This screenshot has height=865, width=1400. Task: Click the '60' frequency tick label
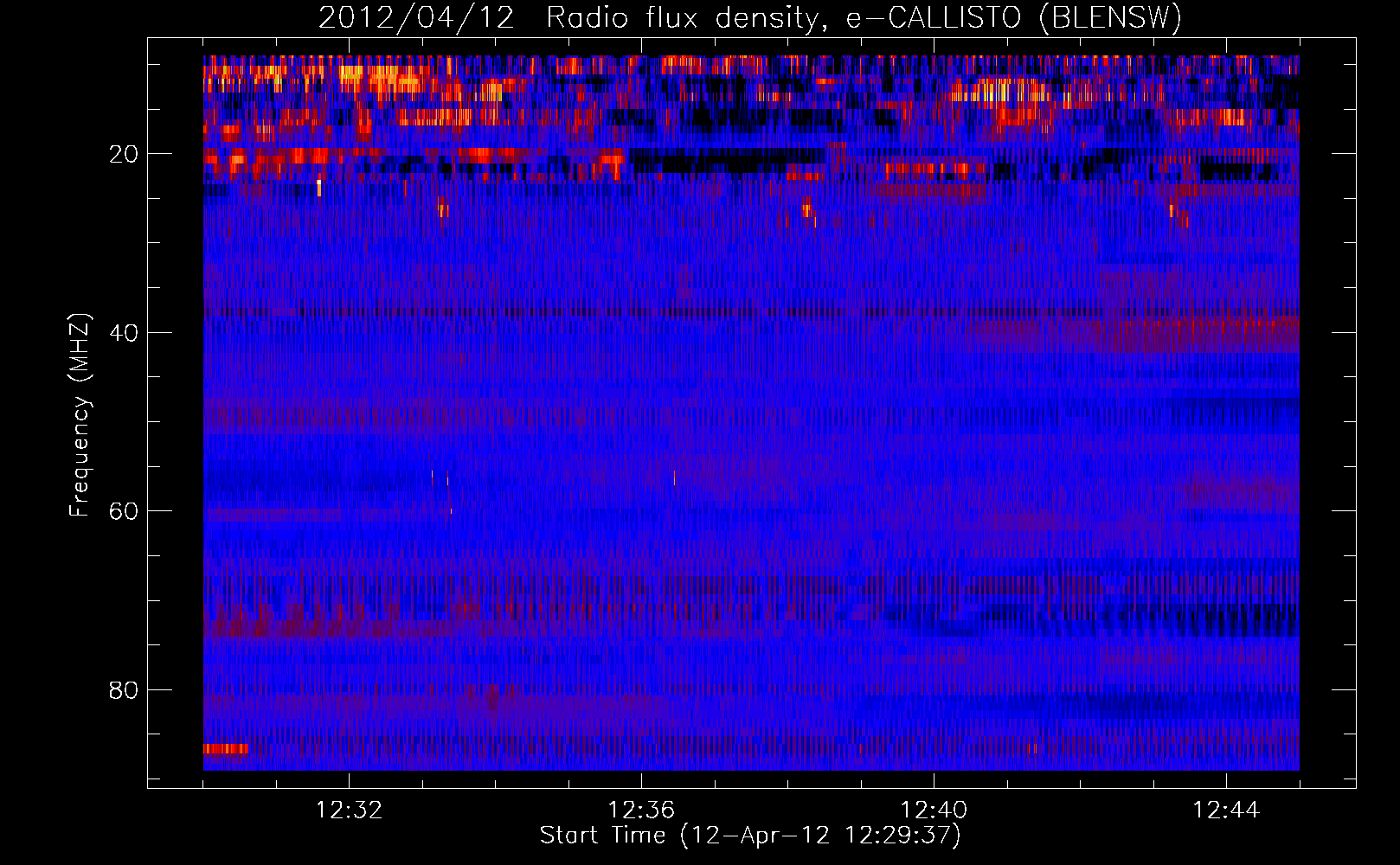124,511
